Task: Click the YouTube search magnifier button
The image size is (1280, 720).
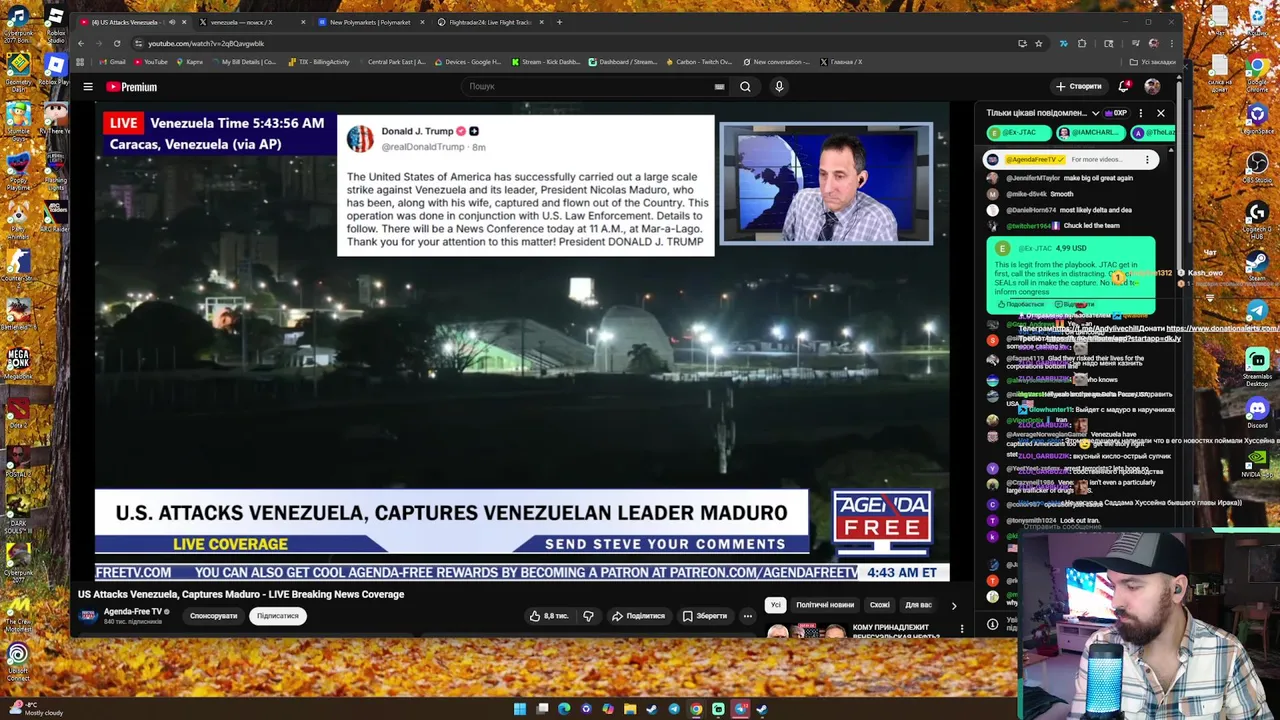Action: (x=745, y=87)
